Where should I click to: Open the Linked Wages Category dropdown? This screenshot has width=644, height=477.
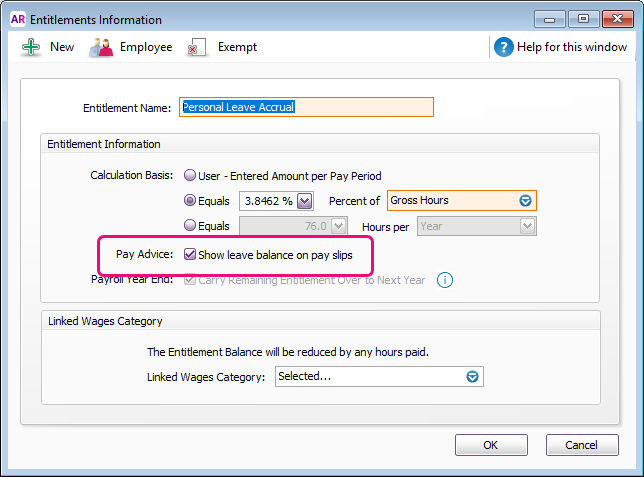coord(472,377)
